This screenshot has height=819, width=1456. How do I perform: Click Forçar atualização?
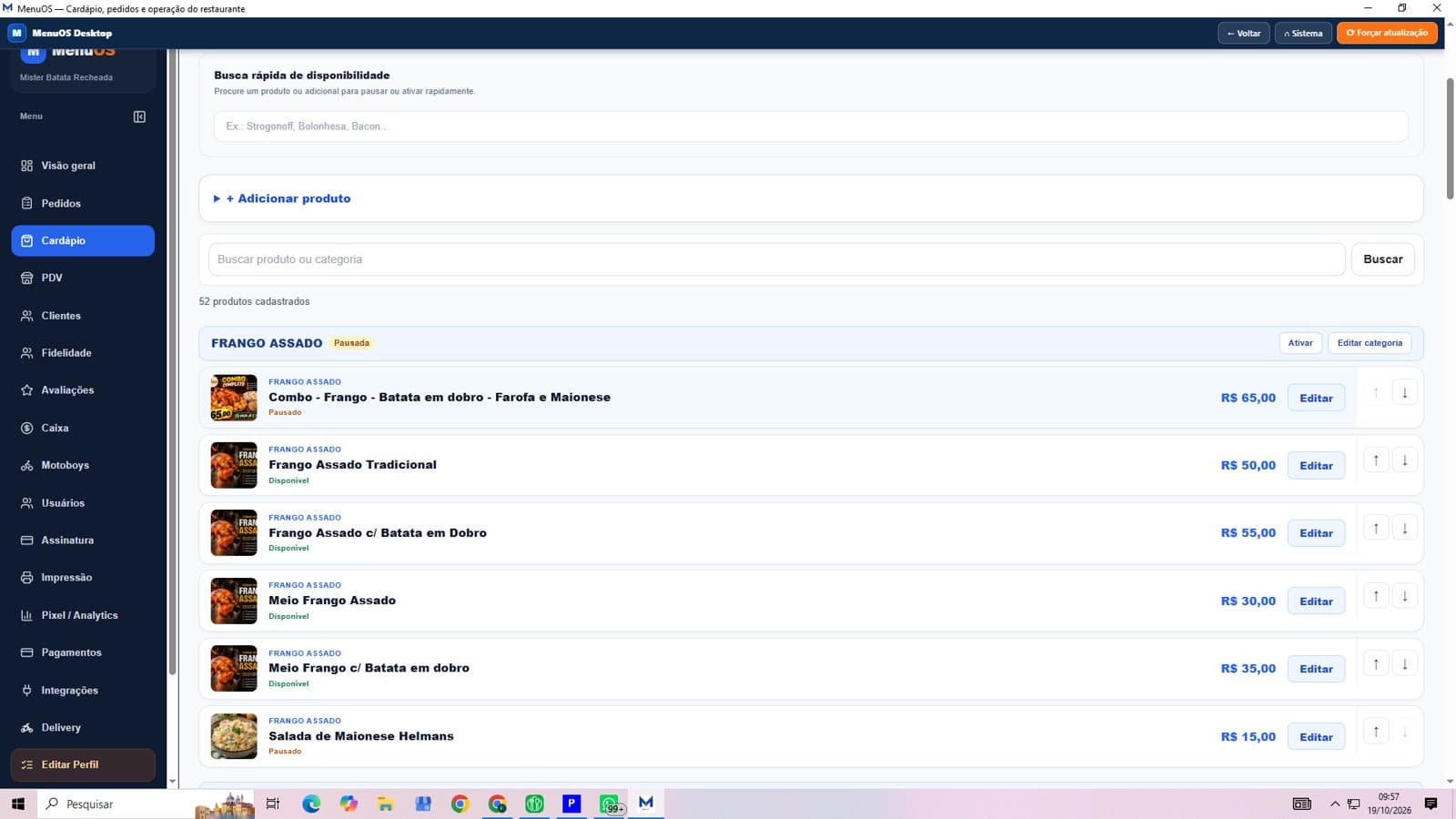tap(1387, 33)
